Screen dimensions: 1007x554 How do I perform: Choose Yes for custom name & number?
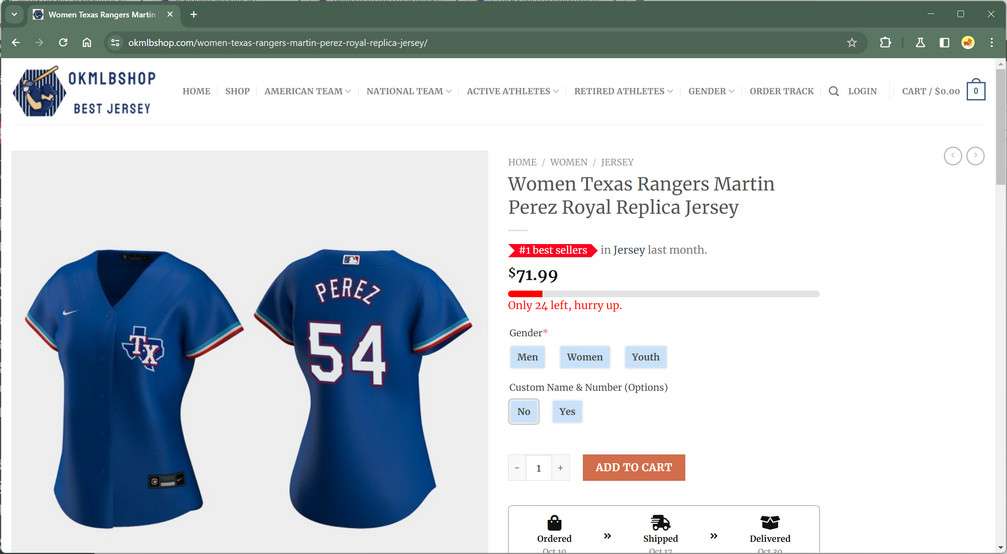567,411
